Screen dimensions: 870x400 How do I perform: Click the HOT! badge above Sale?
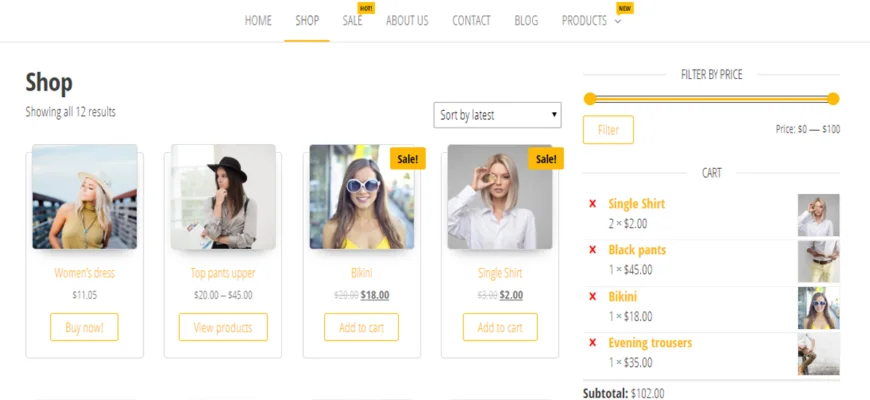click(366, 8)
